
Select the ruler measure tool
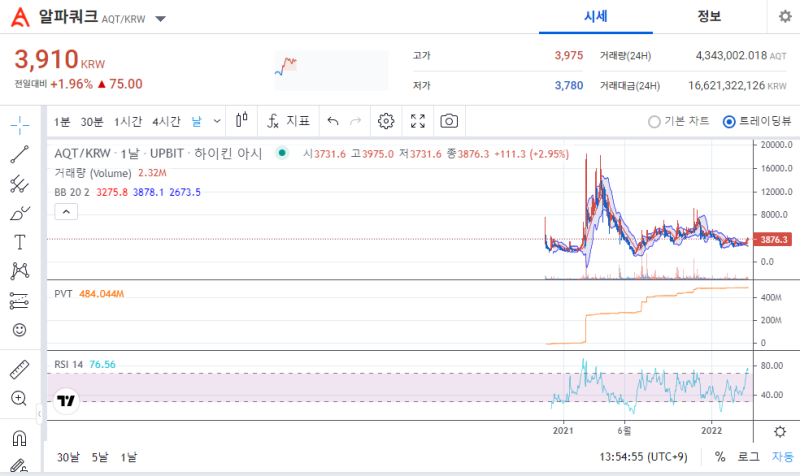click(19, 369)
